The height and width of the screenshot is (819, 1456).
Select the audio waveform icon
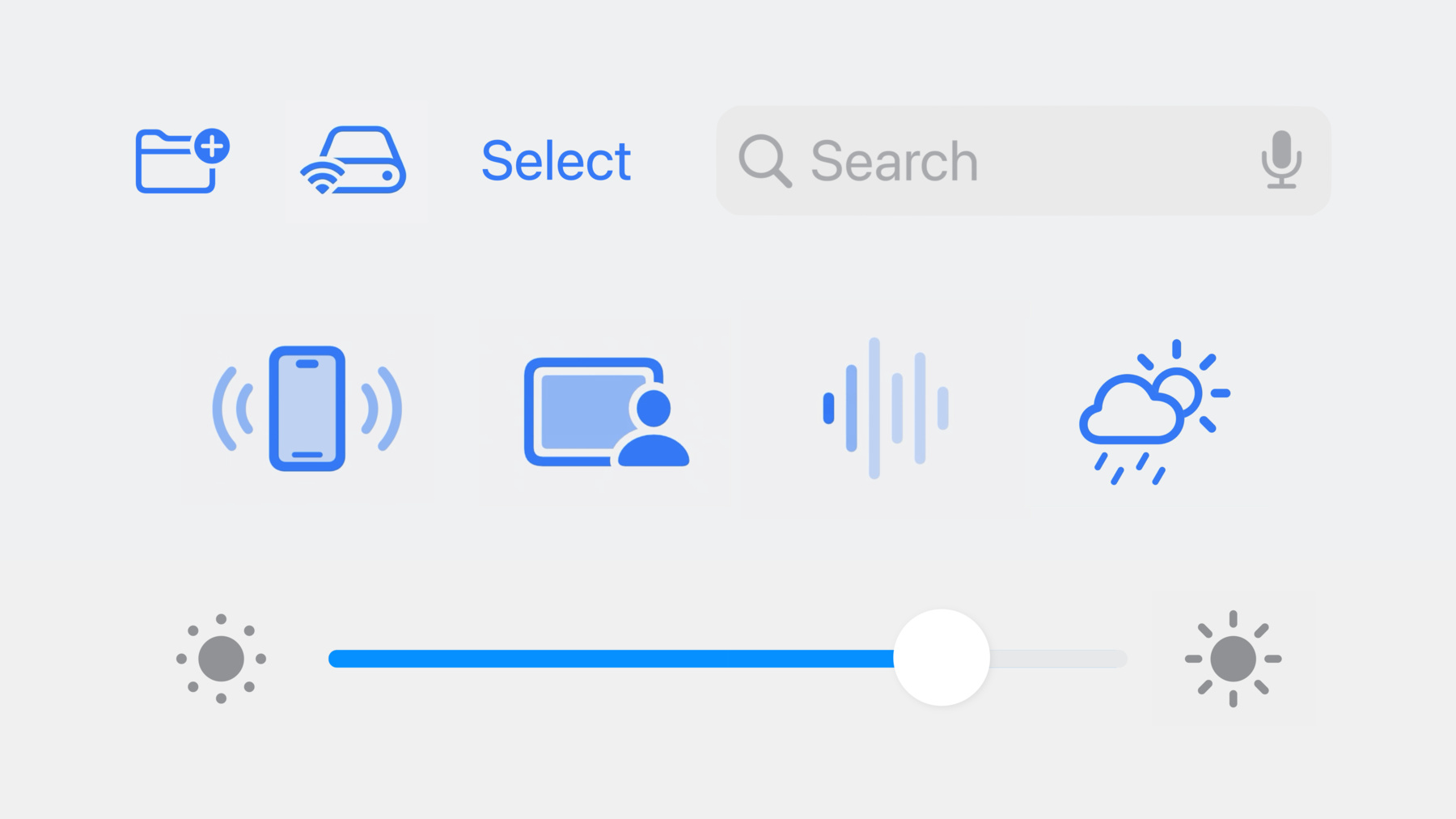886,408
